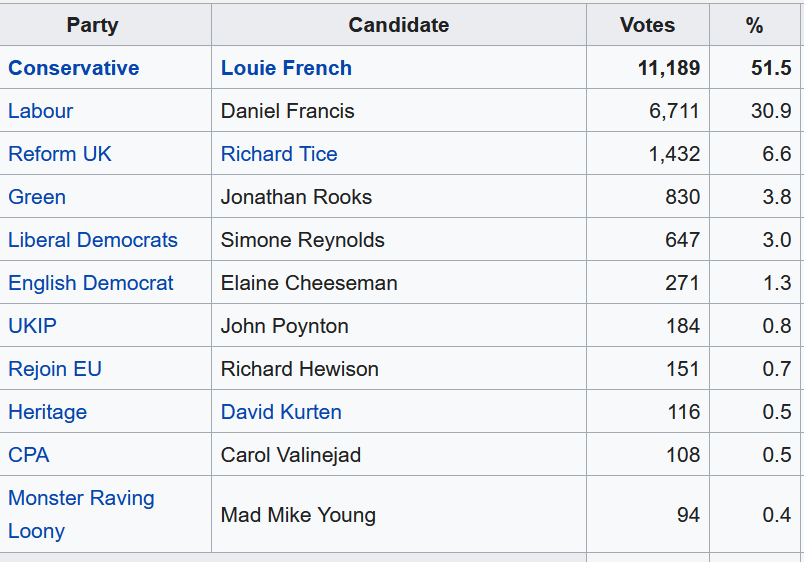Select the 11,189 votes cell

click(x=668, y=68)
